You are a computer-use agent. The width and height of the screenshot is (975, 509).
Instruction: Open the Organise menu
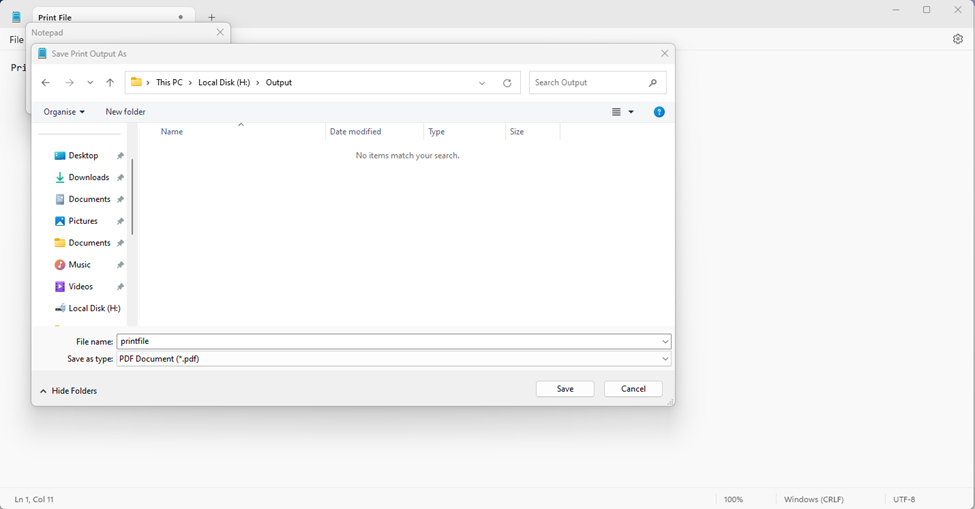[x=64, y=112]
